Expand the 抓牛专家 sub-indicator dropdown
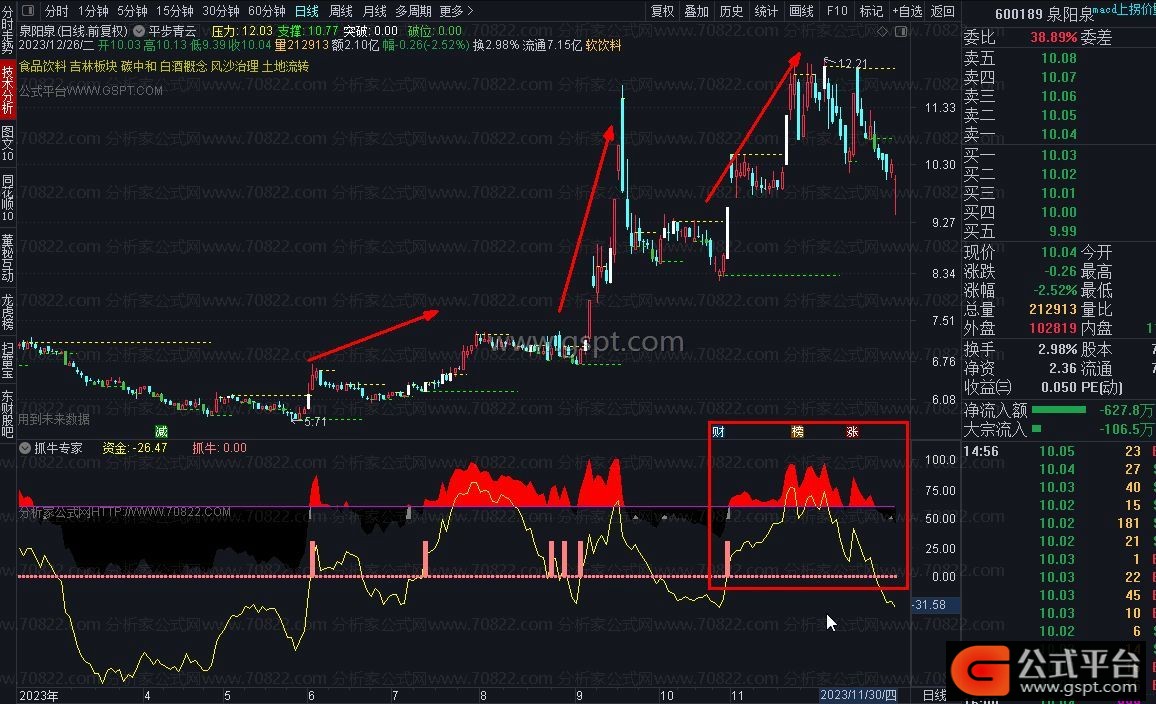This screenshot has height=704, width=1156. [x=25, y=448]
